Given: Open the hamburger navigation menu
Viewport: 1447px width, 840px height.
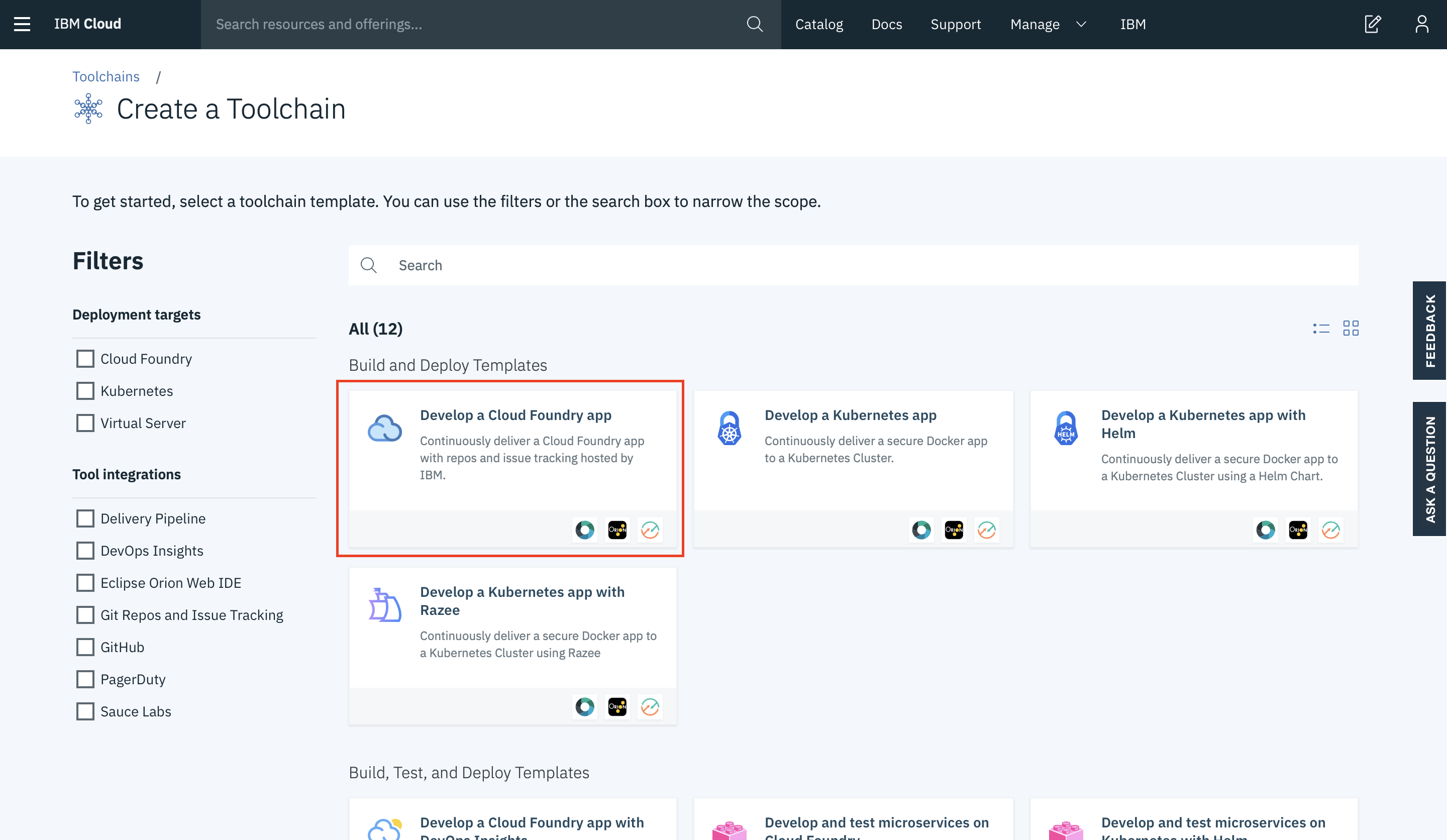Looking at the screenshot, I should point(22,24).
